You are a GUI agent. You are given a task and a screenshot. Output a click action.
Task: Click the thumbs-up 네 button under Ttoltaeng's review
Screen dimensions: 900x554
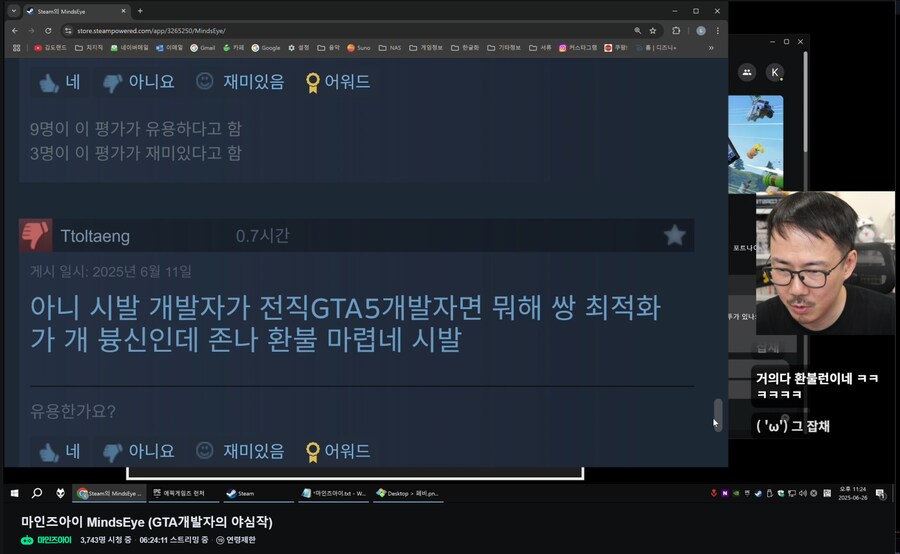pos(60,451)
